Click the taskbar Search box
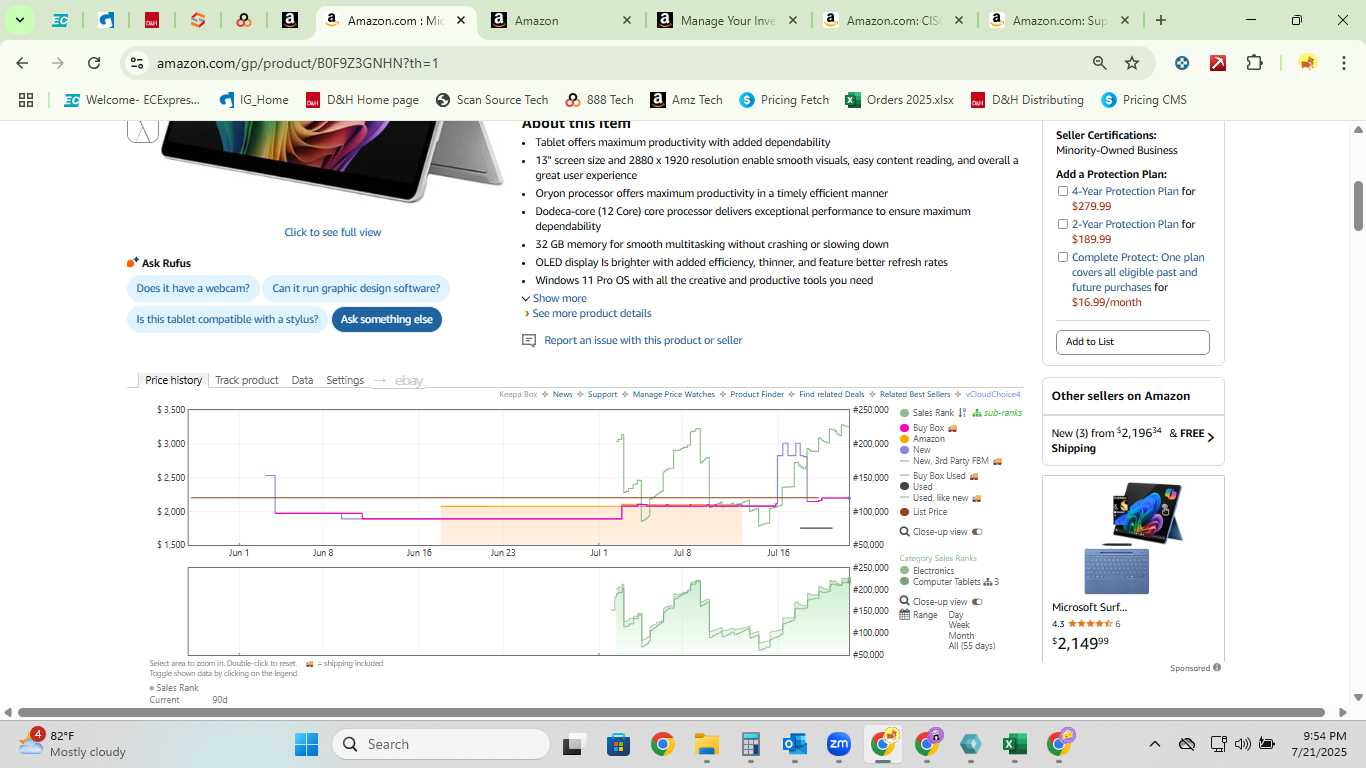The image size is (1366, 768). [441, 744]
